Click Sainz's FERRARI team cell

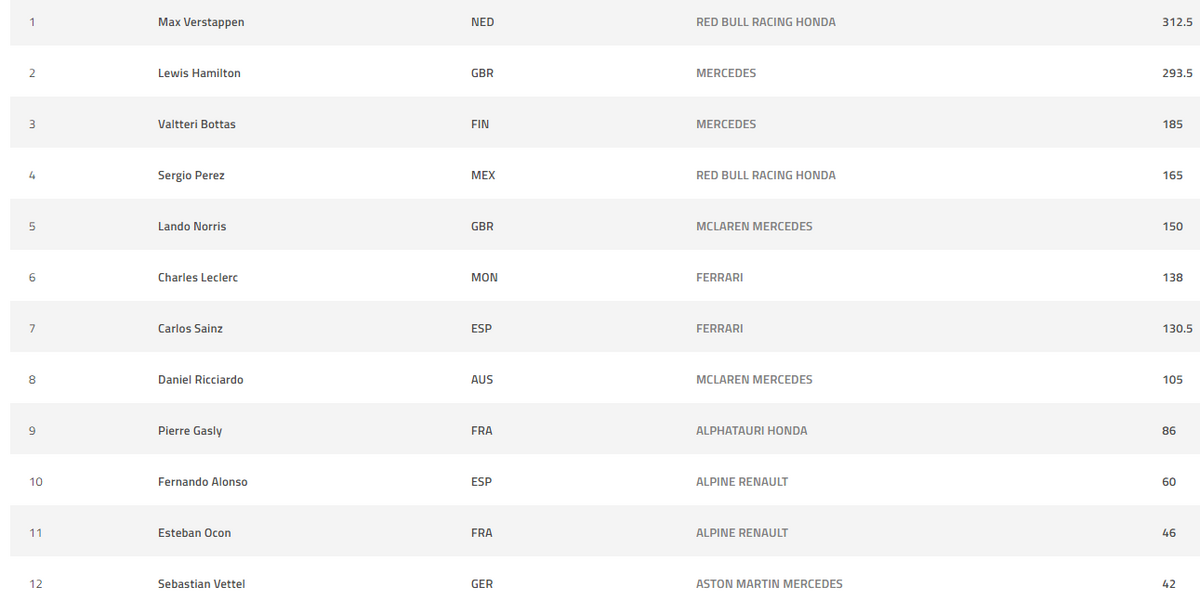[x=720, y=328]
